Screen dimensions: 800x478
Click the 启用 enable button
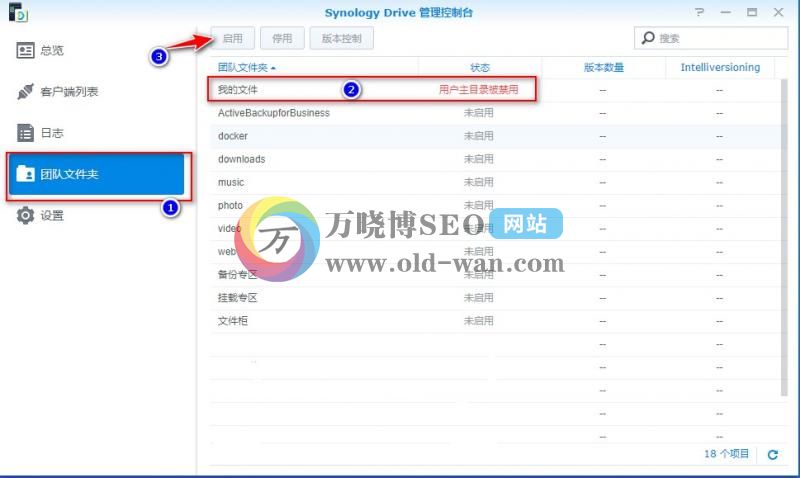pos(233,38)
